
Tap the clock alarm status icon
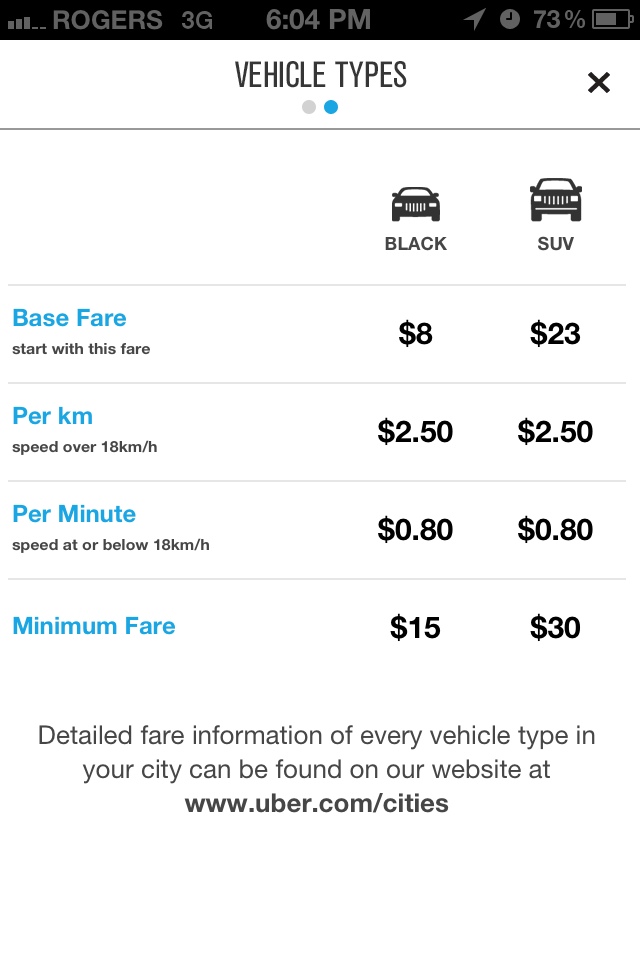click(x=510, y=19)
